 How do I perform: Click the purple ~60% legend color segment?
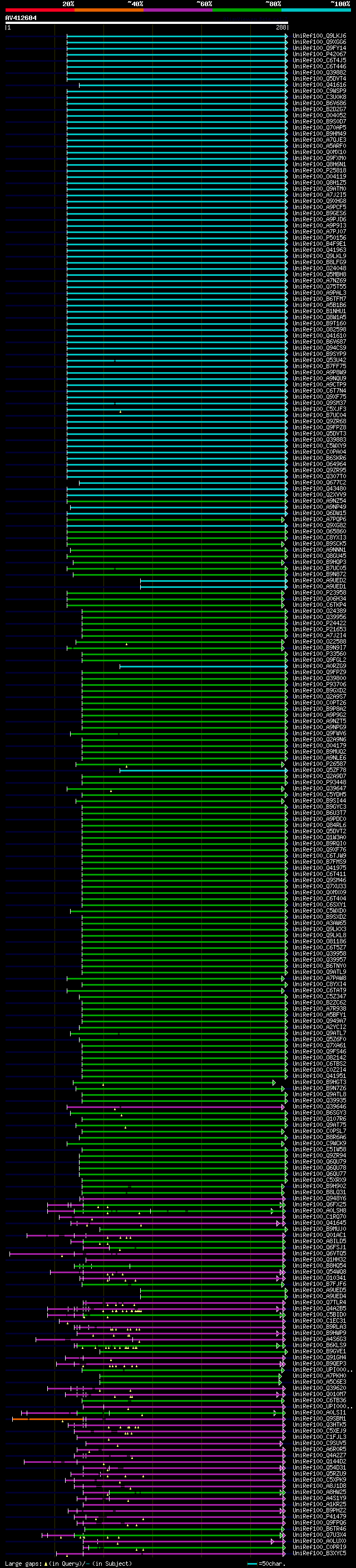coord(177,11)
